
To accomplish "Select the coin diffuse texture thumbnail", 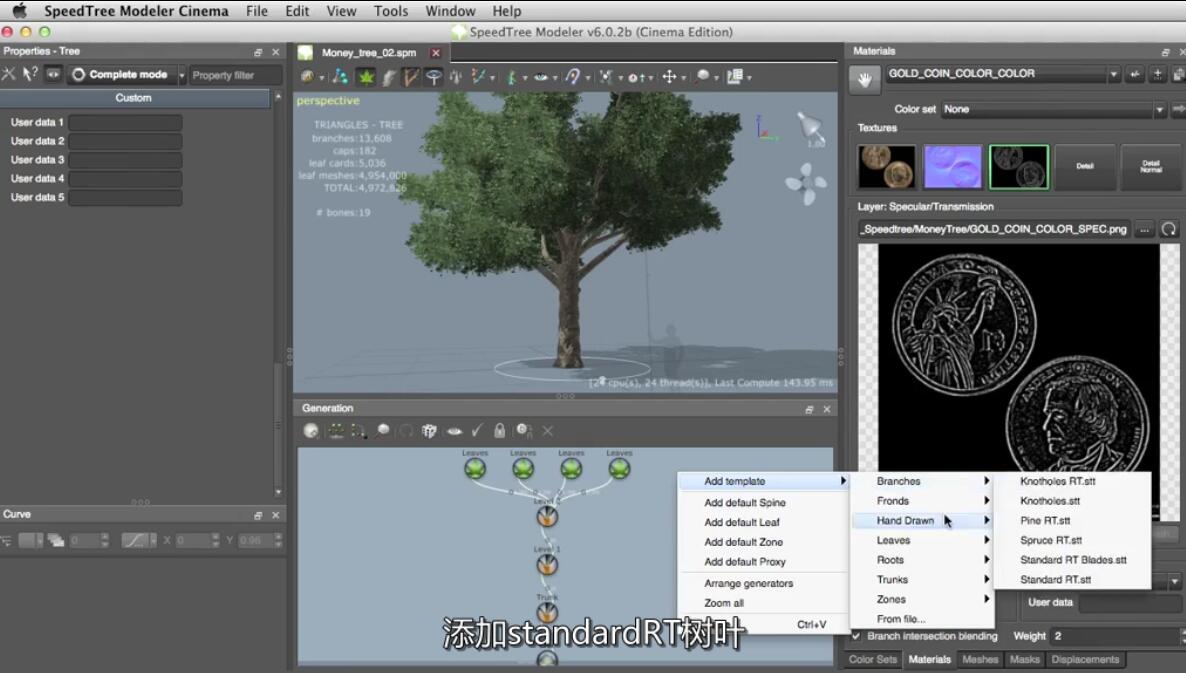I will pyautogui.click(x=886, y=166).
